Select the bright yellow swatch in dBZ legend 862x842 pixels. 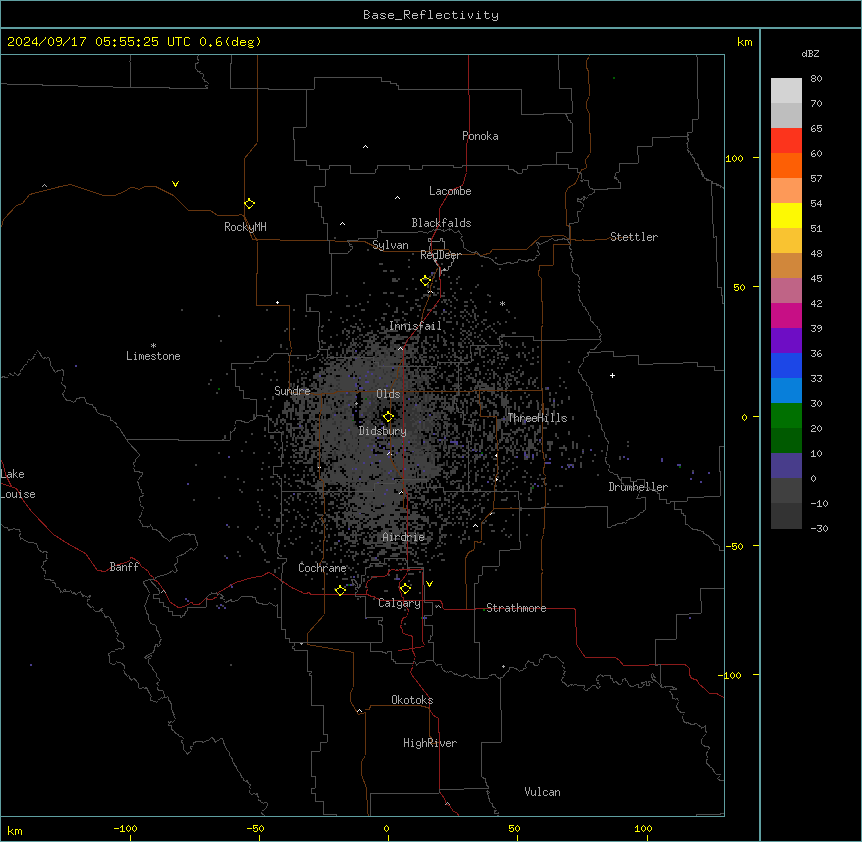coord(786,215)
